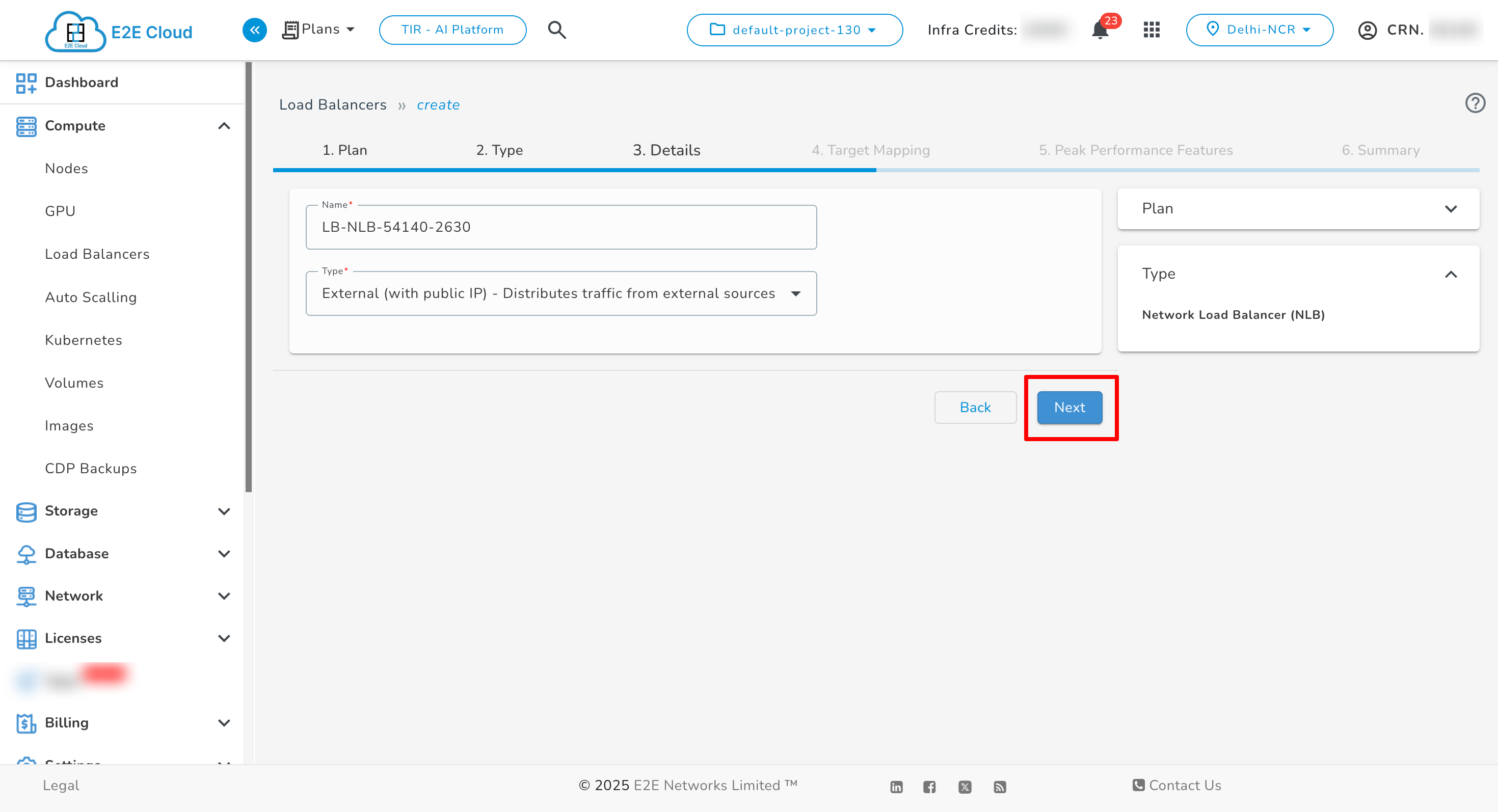Click the Billing icon in sidebar
This screenshot has width=1498, height=812.
(x=26, y=722)
